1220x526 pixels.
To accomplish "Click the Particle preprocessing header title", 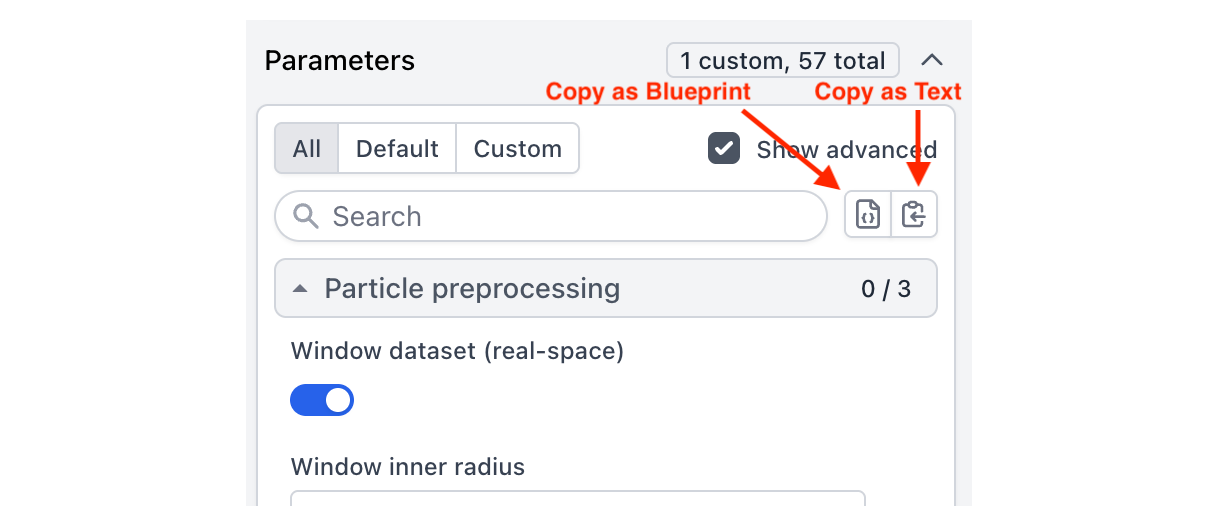I will tap(472, 289).
